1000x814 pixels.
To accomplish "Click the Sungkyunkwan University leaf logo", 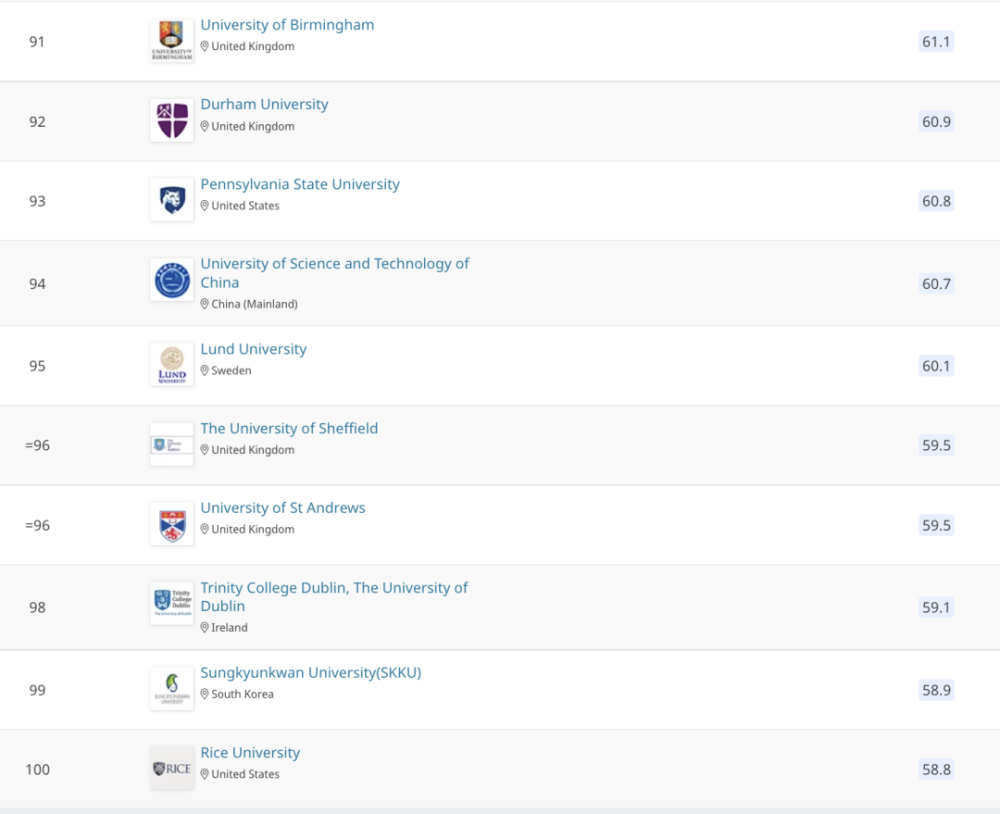I will [172, 689].
